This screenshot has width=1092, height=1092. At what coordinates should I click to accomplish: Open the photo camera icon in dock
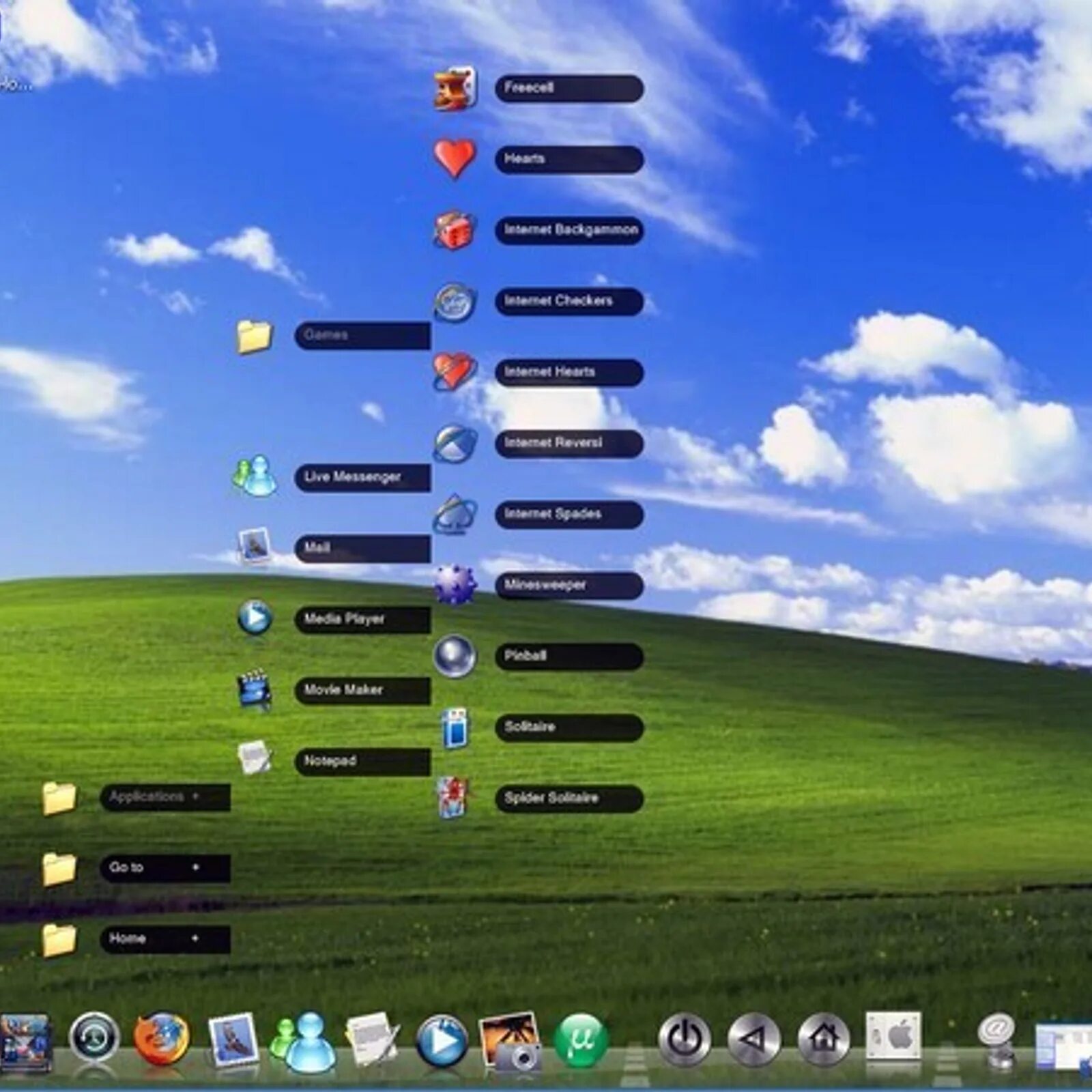tap(511, 1041)
